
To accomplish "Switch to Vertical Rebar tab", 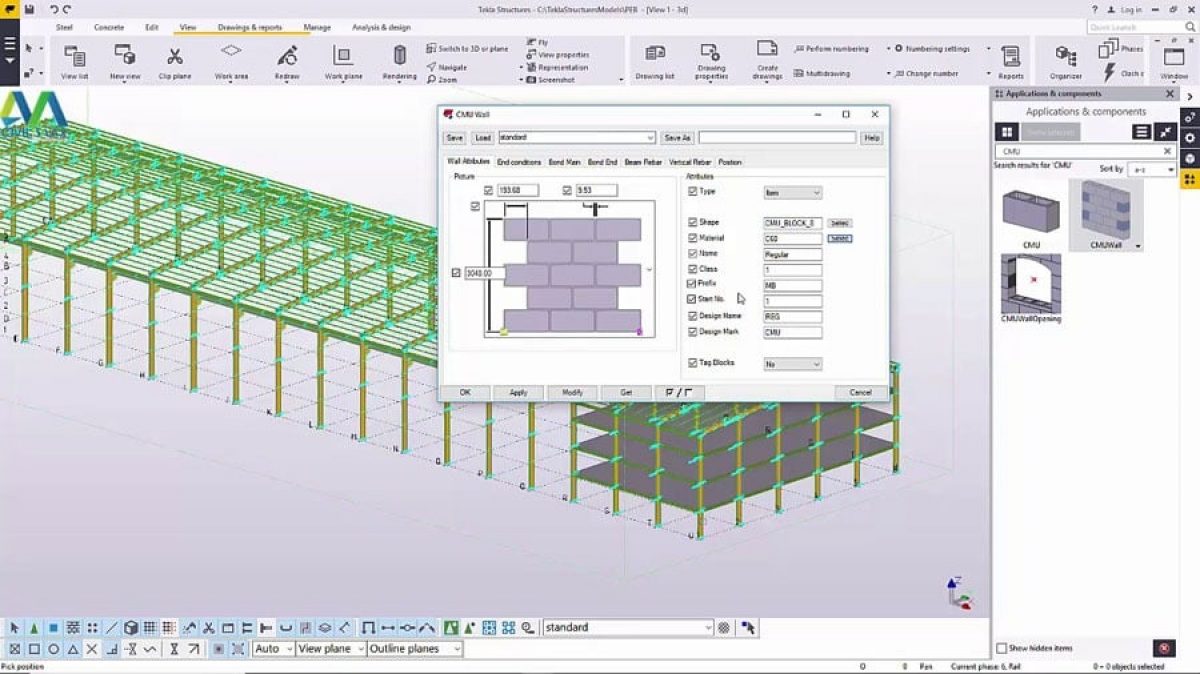I will click(x=690, y=162).
